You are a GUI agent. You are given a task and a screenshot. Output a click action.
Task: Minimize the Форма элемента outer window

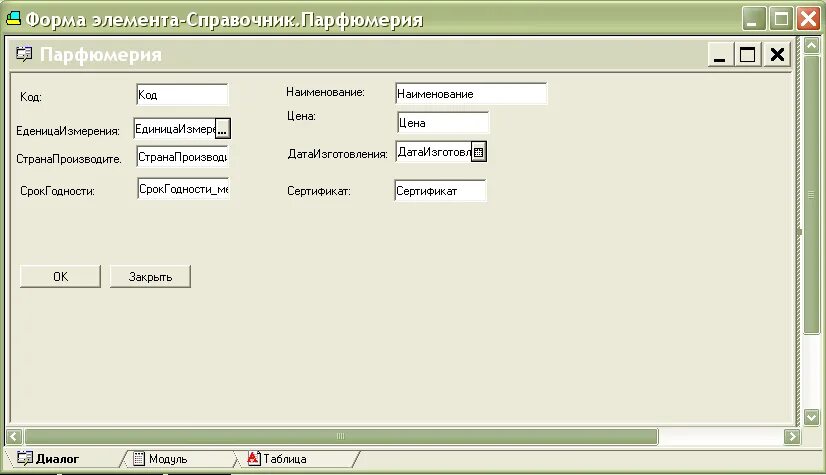coord(753,19)
